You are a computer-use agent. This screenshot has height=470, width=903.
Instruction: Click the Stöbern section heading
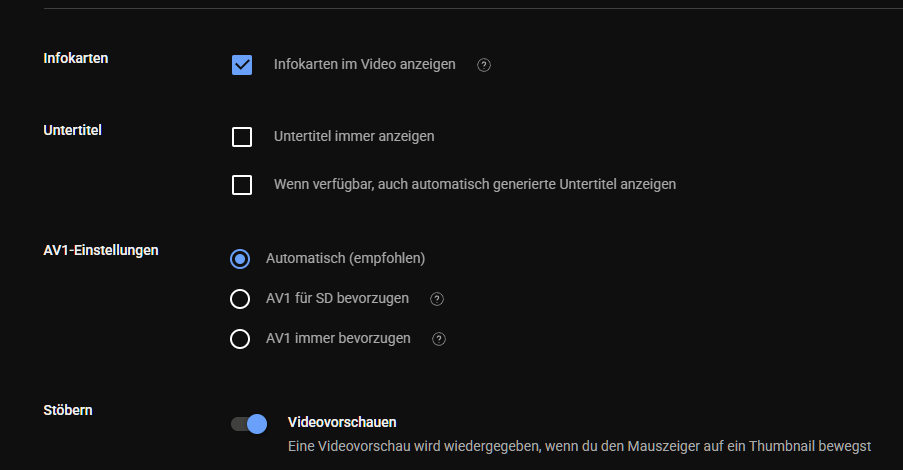[69, 410]
